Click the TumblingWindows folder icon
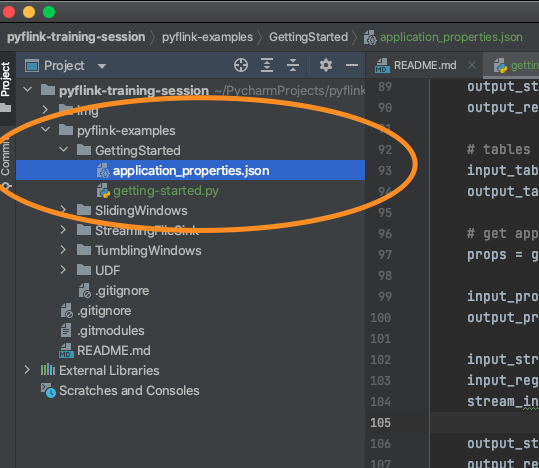The image size is (539, 468). pos(84,250)
